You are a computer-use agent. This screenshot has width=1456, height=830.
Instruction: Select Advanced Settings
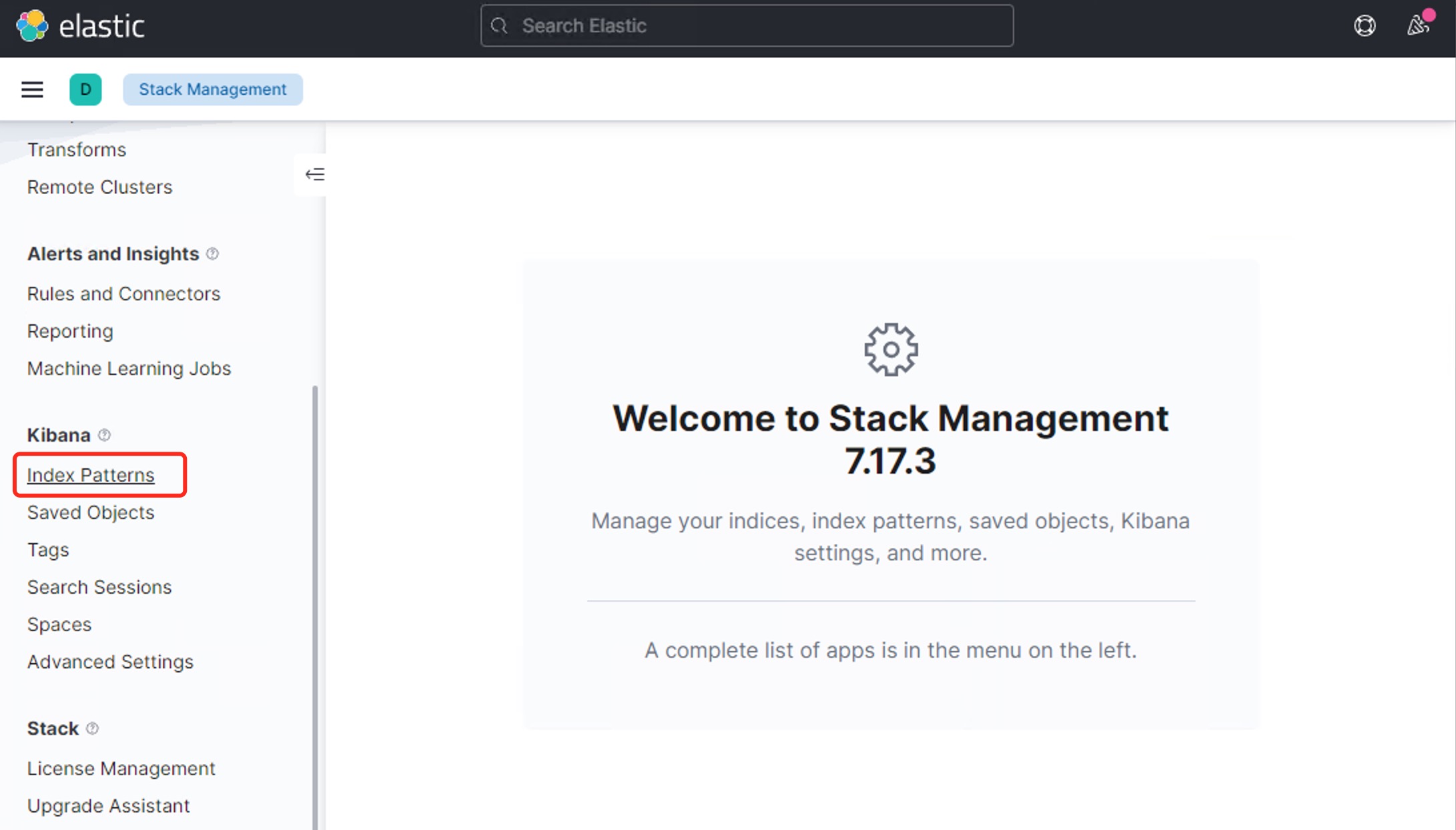(110, 662)
